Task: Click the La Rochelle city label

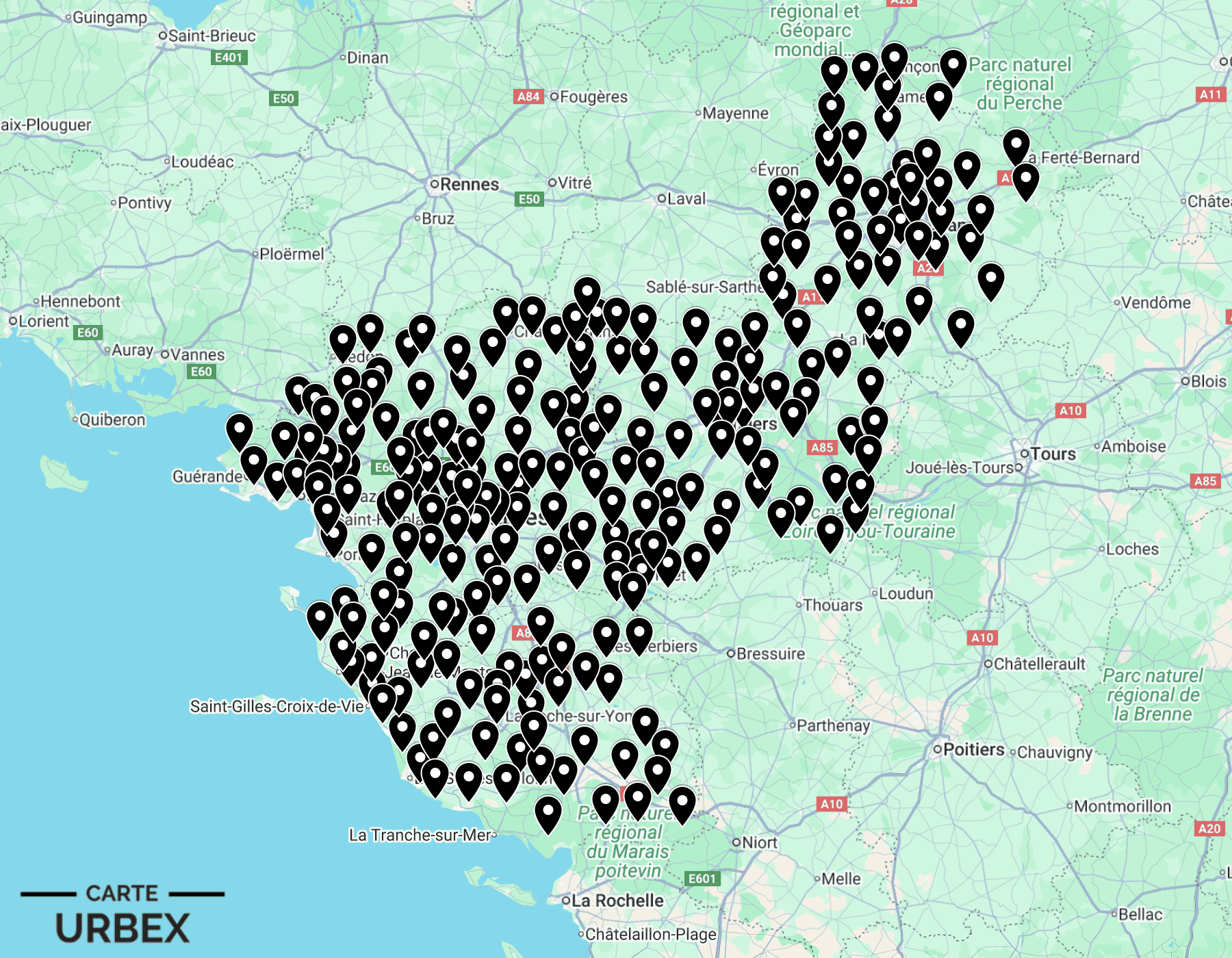Action: (617, 901)
